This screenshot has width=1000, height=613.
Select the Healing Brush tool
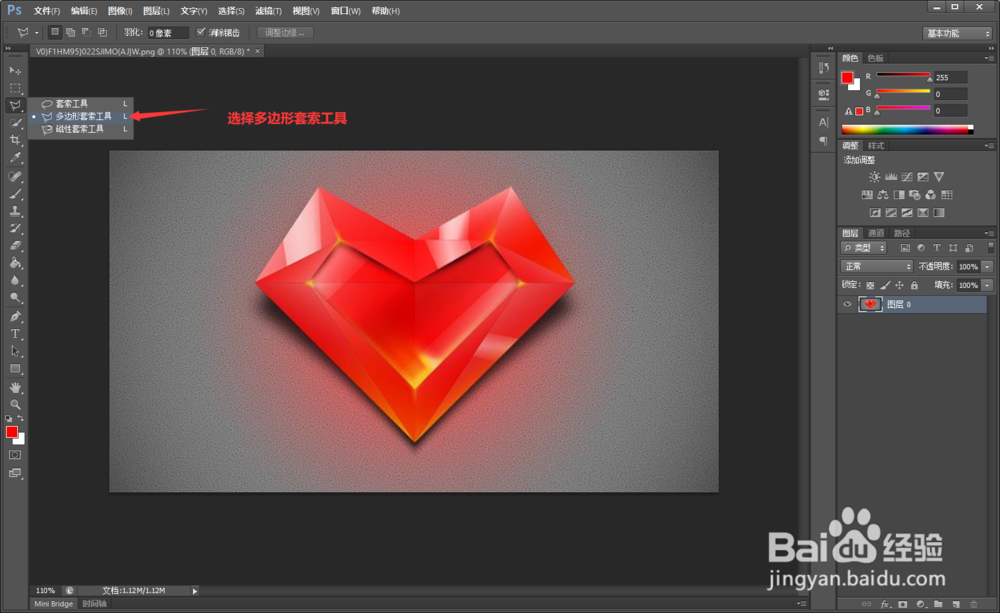(15, 177)
